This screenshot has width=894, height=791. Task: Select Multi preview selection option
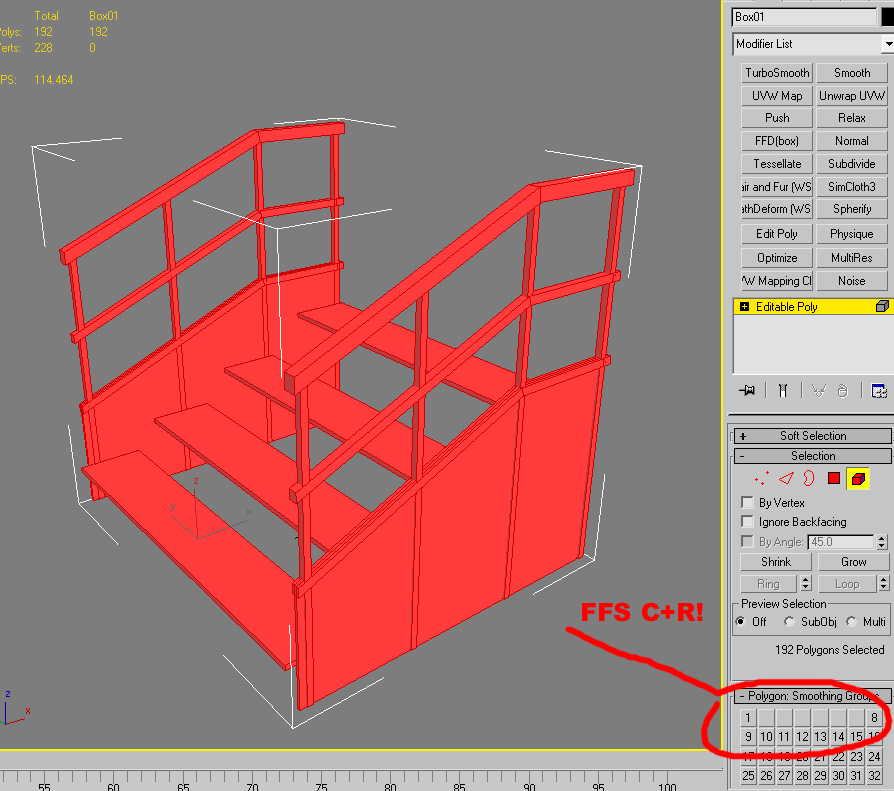(x=852, y=621)
